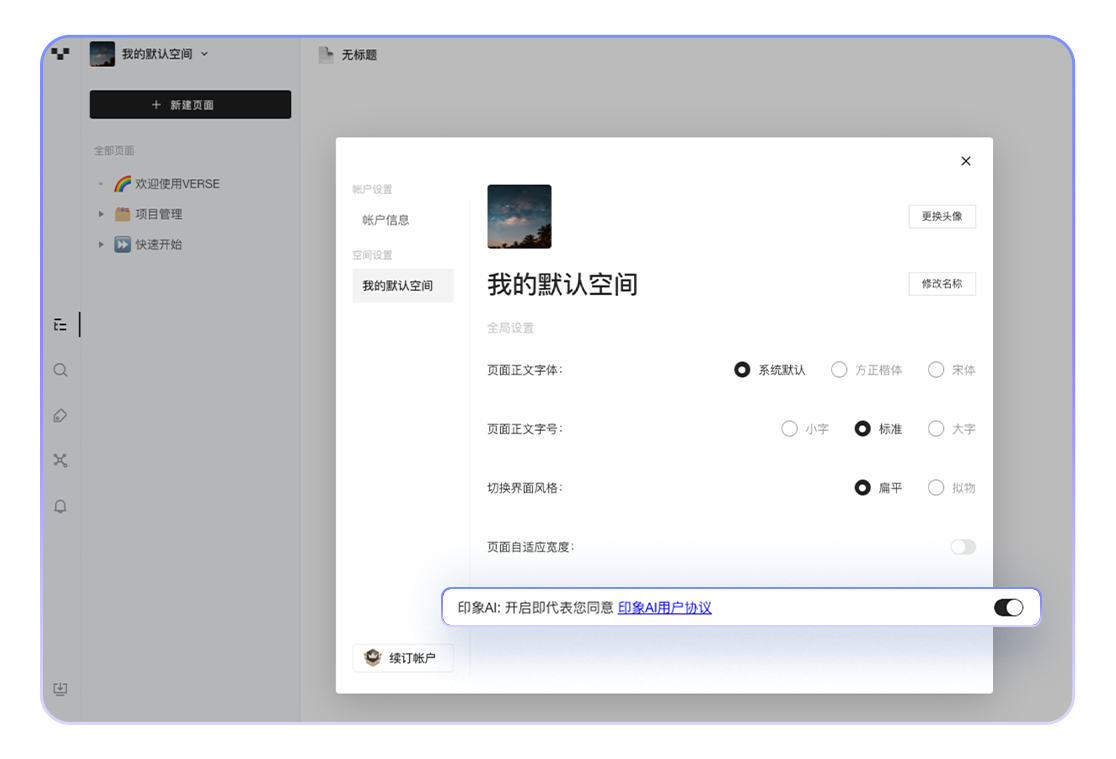The image size is (1116, 759).
Task: Expand the 快速开始 tree item
Action: 101,244
